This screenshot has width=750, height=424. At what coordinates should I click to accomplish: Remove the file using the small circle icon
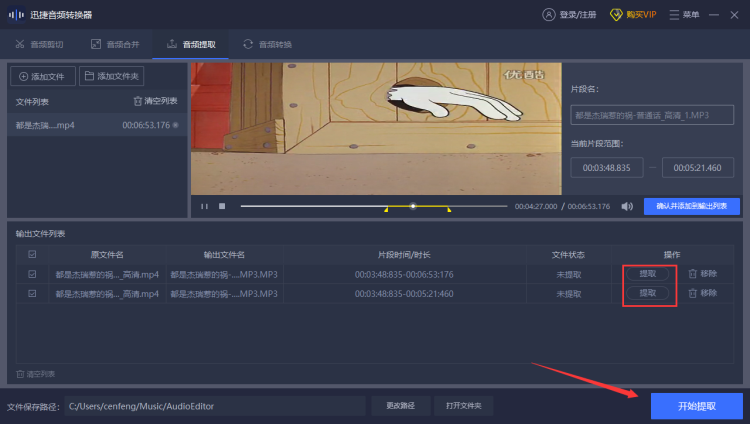click(176, 125)
